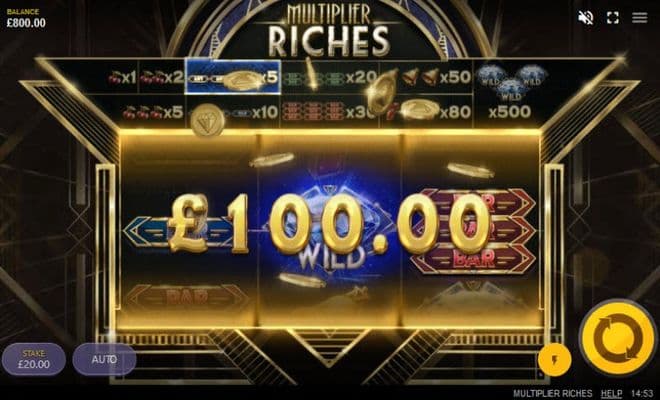Click the blue Wild diamond symbol
Image resolution: width=660 pixels, height=400 pixels.
(x=330, y=229)
